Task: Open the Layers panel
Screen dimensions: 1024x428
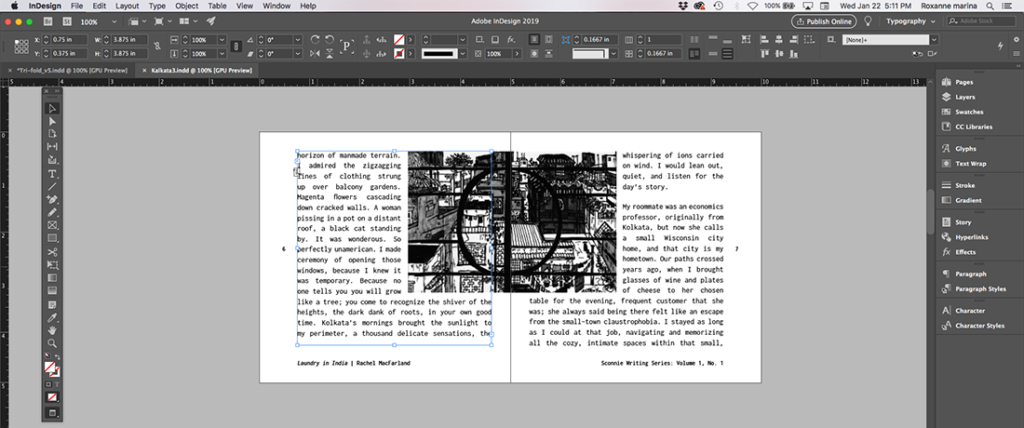Action: pyautogui.click(x=965, y=97)
